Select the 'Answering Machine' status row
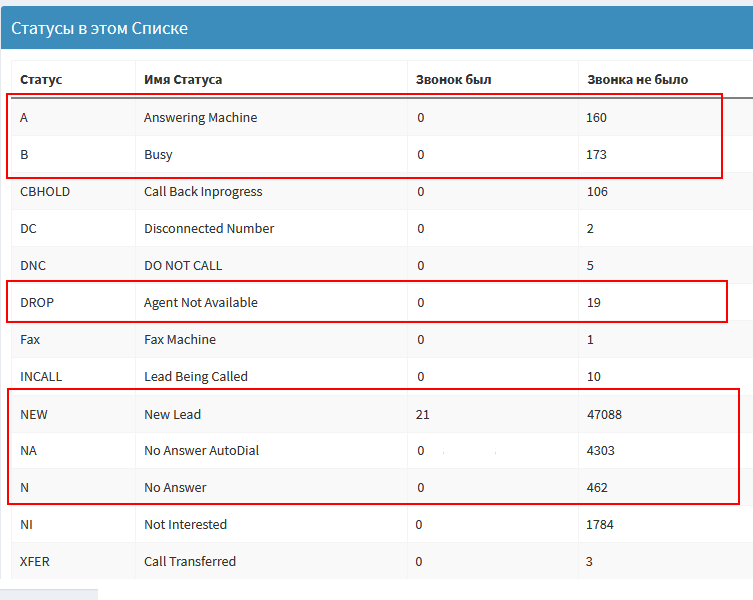753x600 pixels. [200, 118]
